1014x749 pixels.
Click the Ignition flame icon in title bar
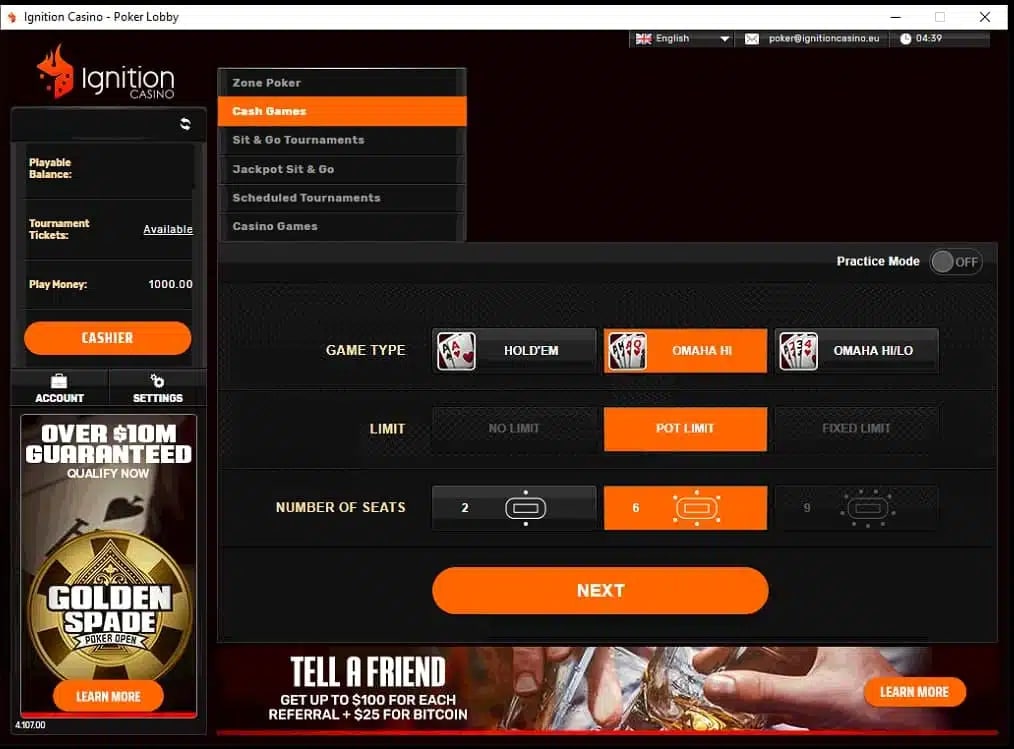click(x=12, y=17)
